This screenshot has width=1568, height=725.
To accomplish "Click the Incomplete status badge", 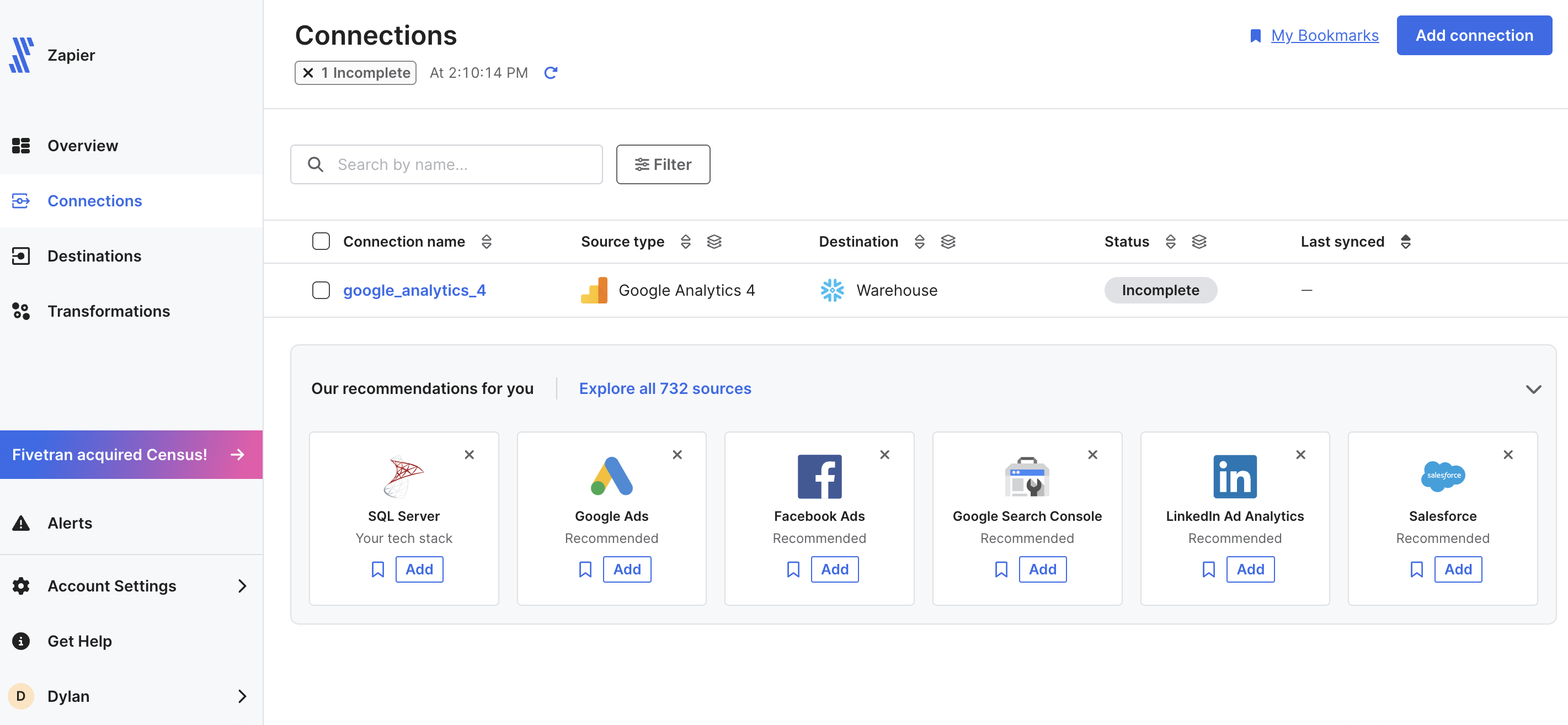I will (x=1160, y=290).
